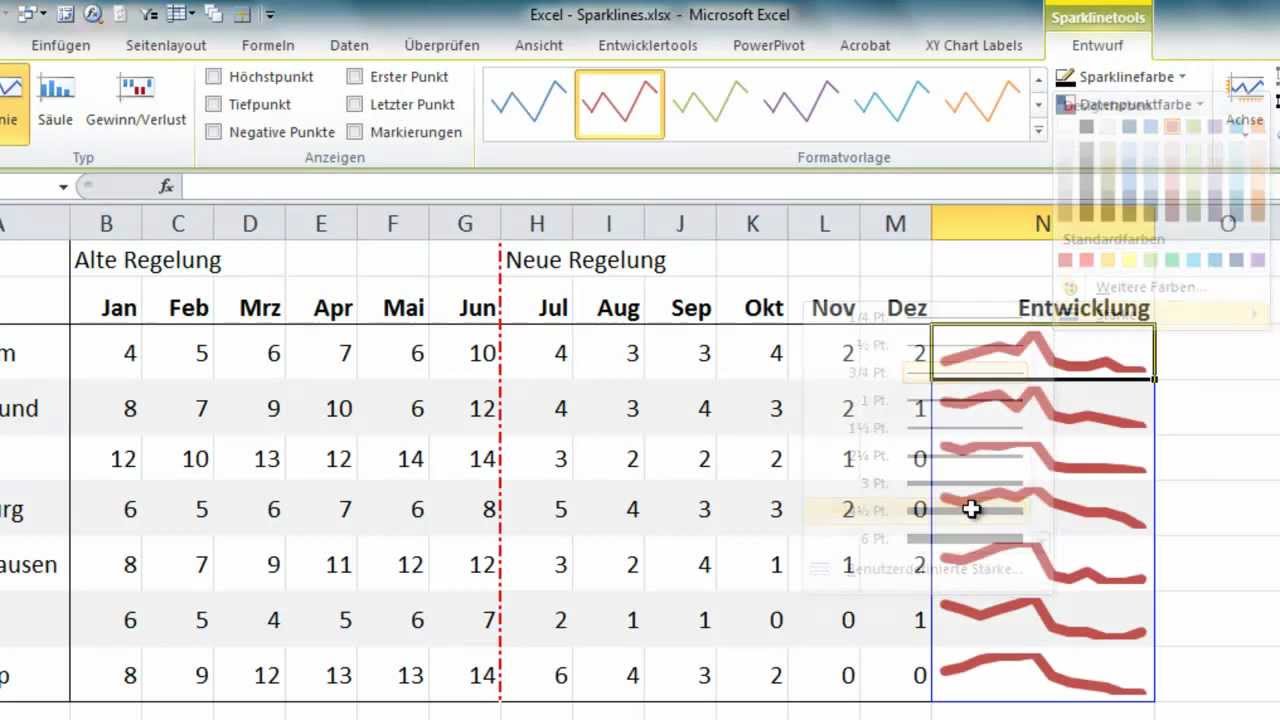Screen dimensions: 1280x720
Task: Open the Entwicklertools tab
Action: tap(648, 45)
